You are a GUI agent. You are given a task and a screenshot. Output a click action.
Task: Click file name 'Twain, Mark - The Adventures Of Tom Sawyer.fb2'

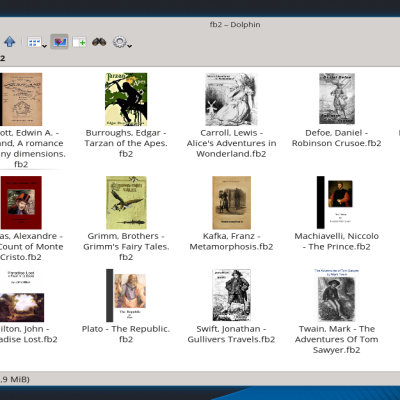pos(337,339)
